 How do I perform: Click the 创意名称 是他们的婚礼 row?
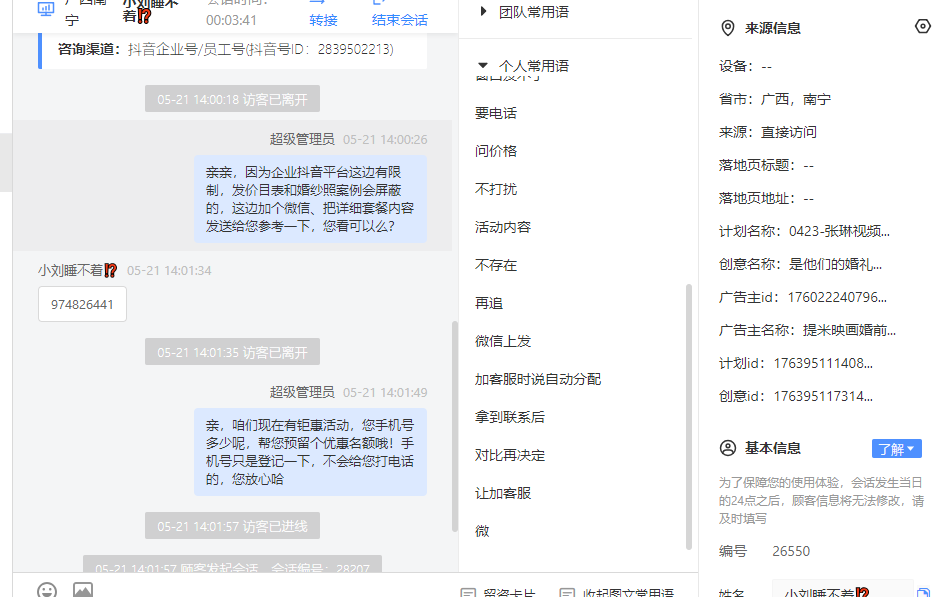click(x=800, y=264)
